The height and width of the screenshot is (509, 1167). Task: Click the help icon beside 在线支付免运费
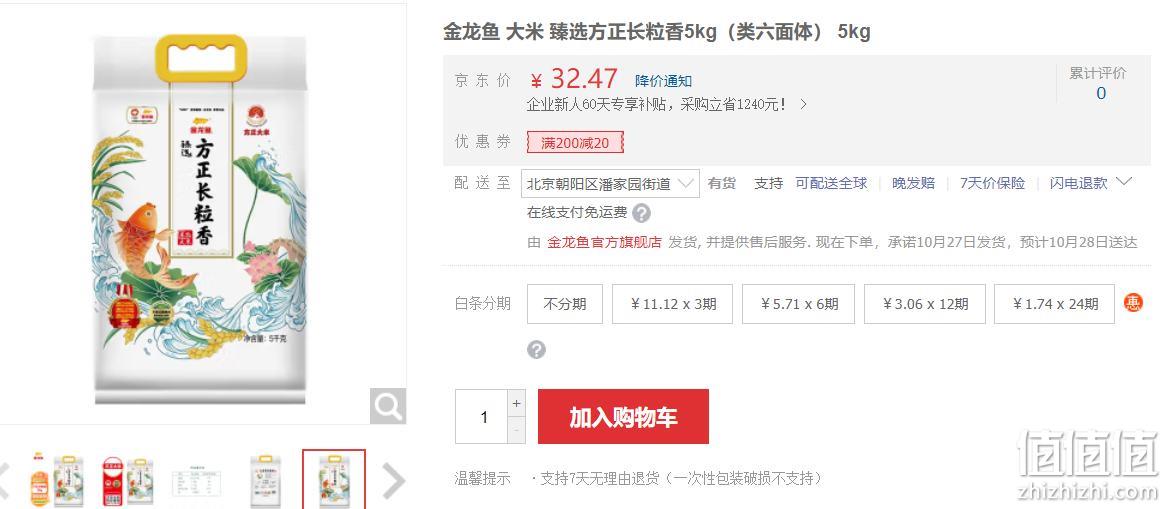[x=641, y=214]
